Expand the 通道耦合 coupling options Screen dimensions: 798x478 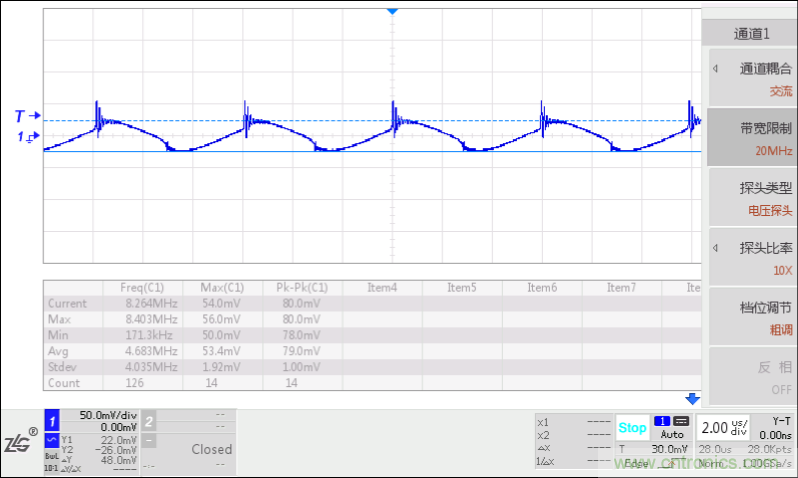point(752,78)
